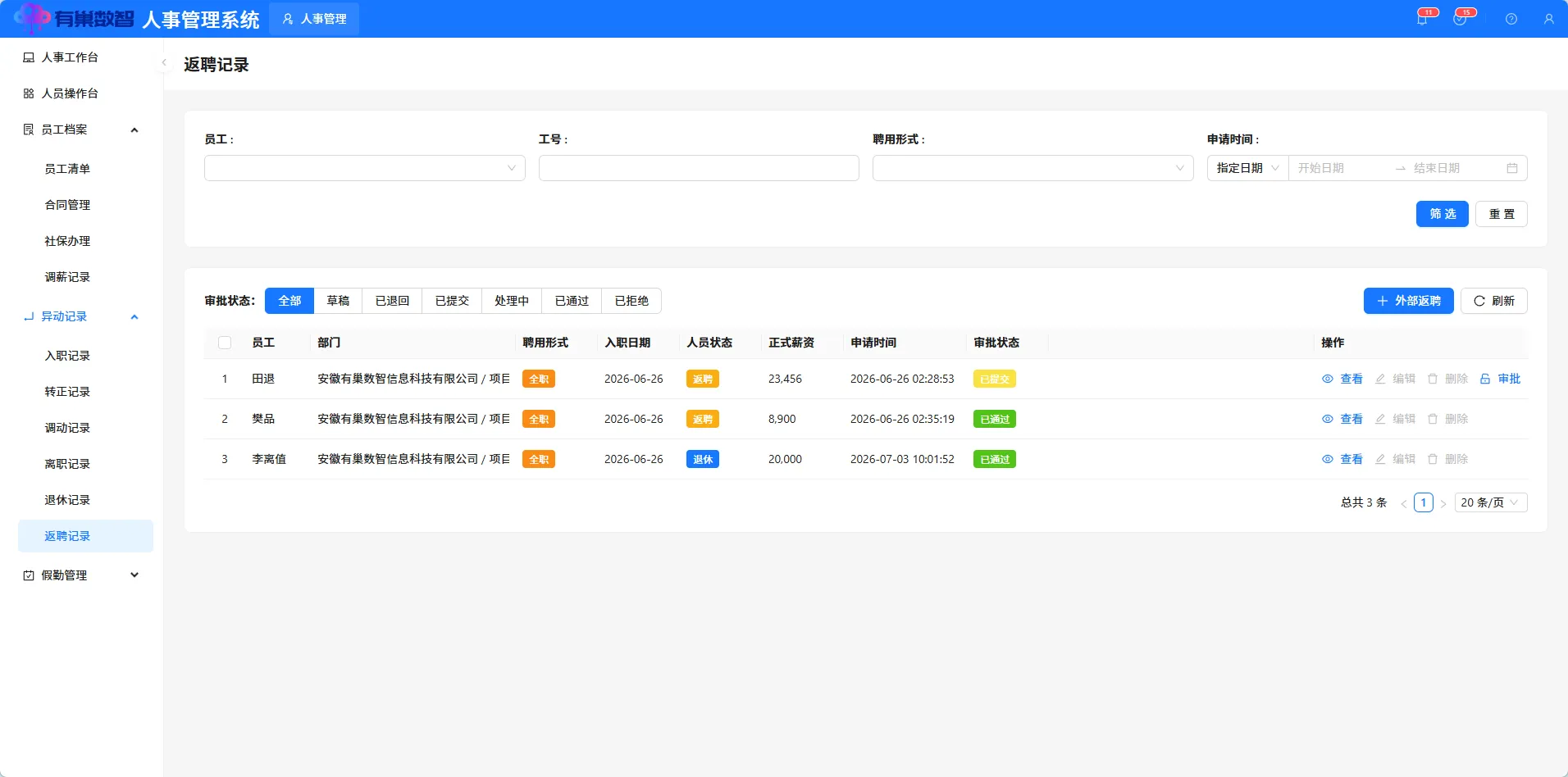Click the notification bell icon
The width and height of the screenshot is (1568, 777).
tap(1422, 19)
